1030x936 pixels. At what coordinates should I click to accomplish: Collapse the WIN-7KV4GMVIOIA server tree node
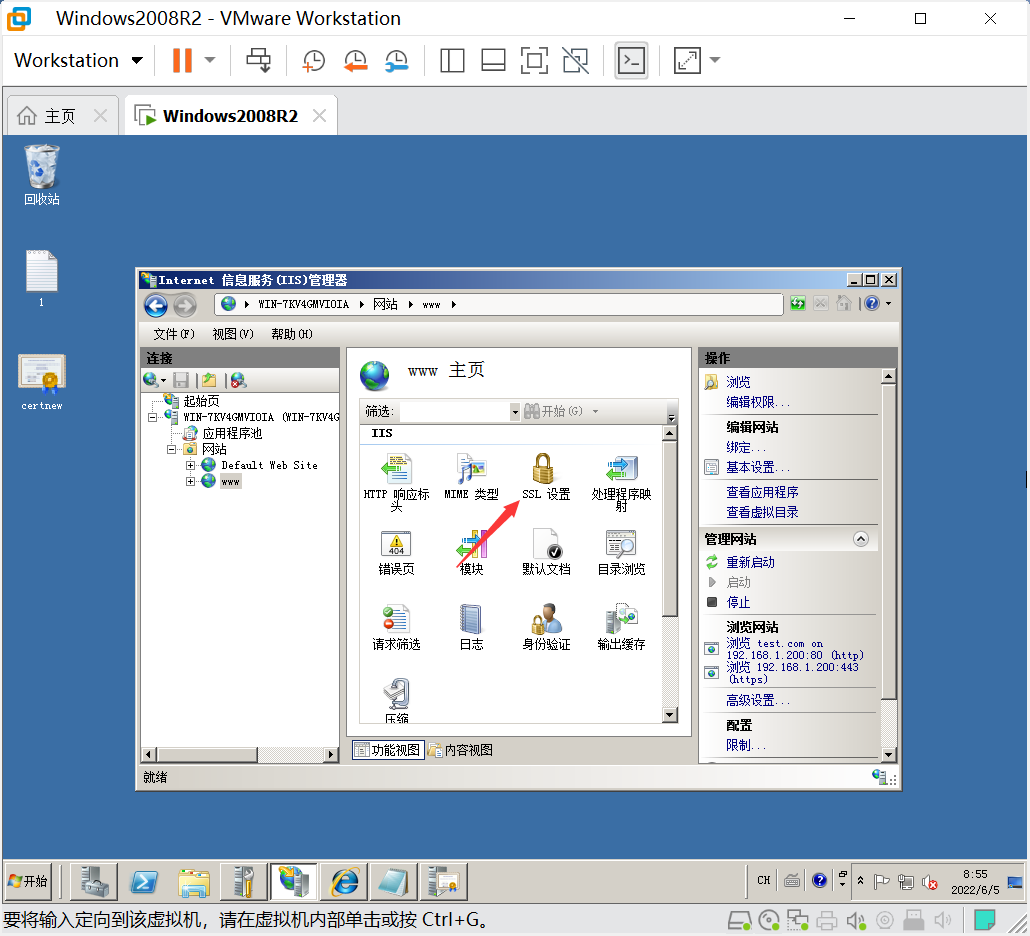point(152,417)
